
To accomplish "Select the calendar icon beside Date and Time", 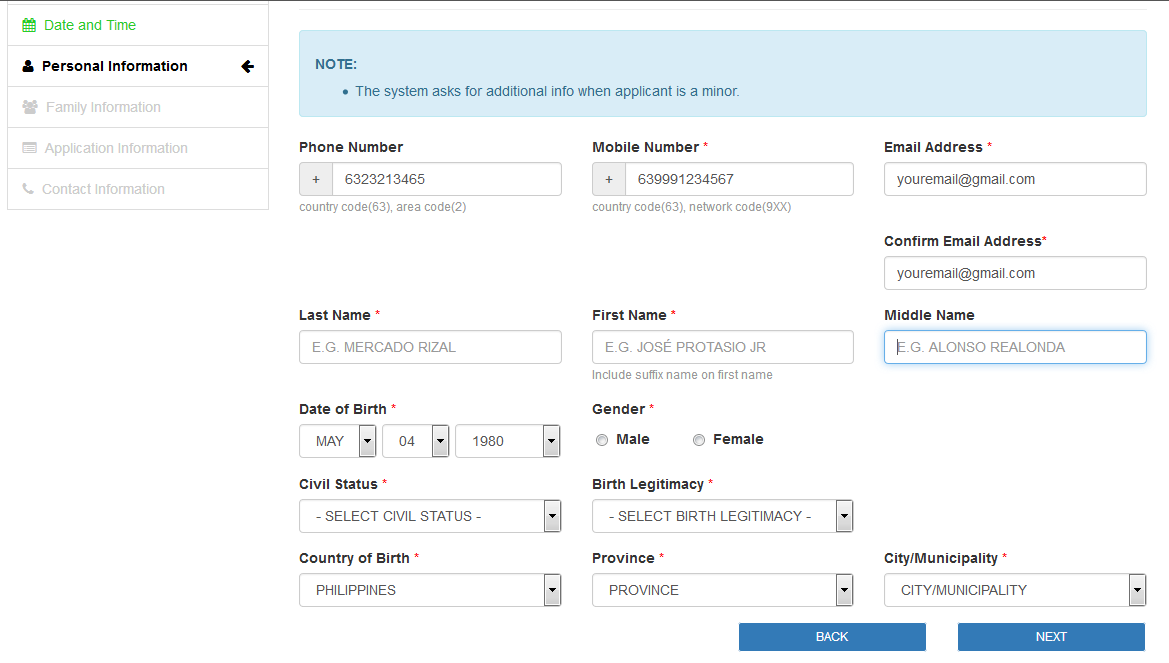I will 27,25.
